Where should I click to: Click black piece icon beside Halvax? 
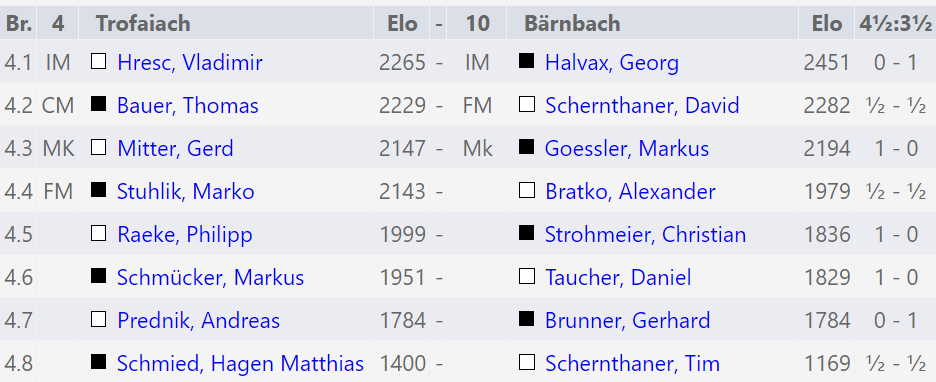click(x=526, y=61)
